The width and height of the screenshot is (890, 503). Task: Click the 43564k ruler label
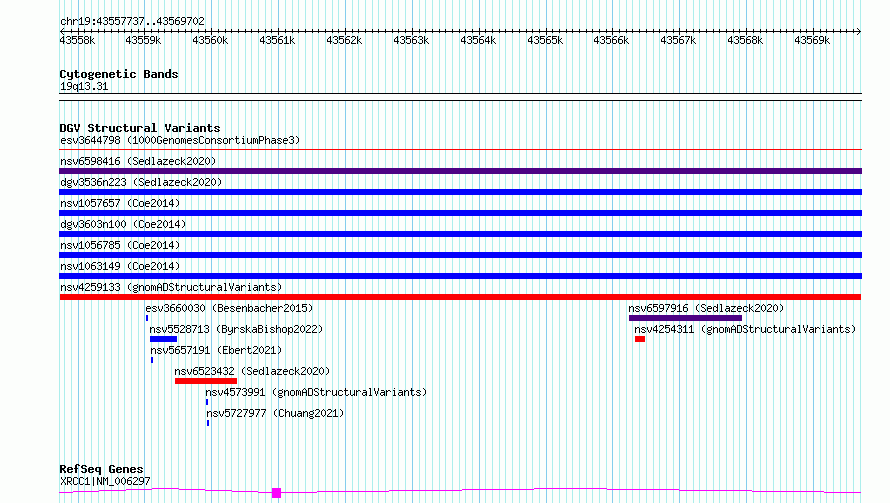point(478,40)
